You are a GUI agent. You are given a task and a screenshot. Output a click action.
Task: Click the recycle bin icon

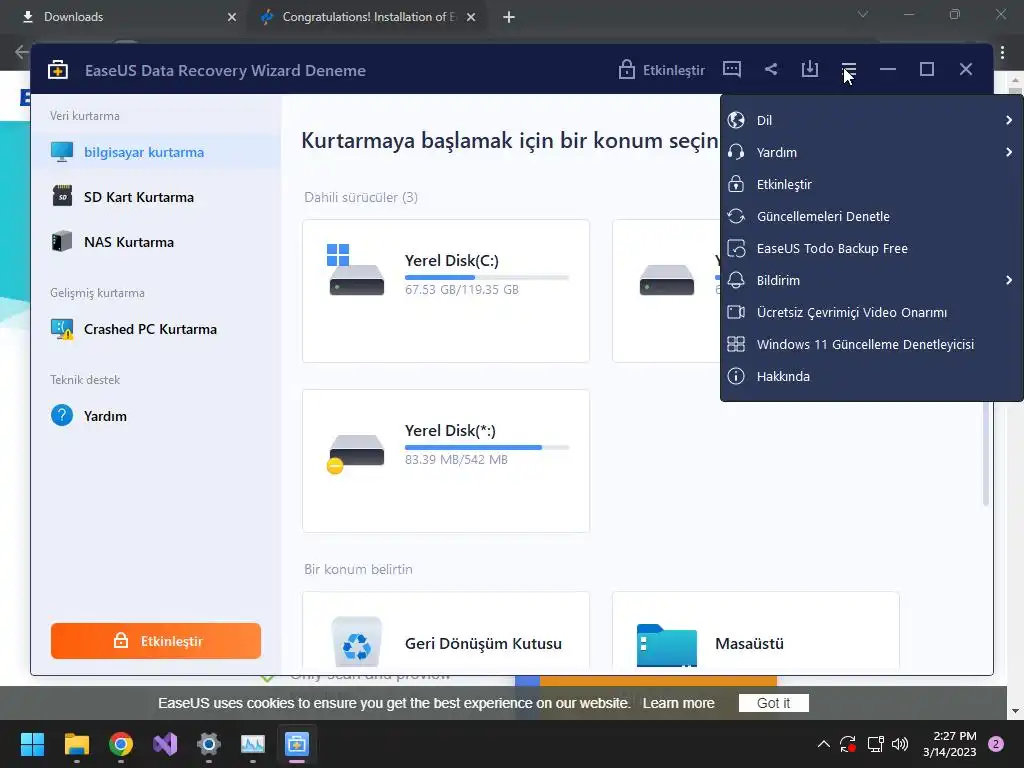(x=357, y=642)
